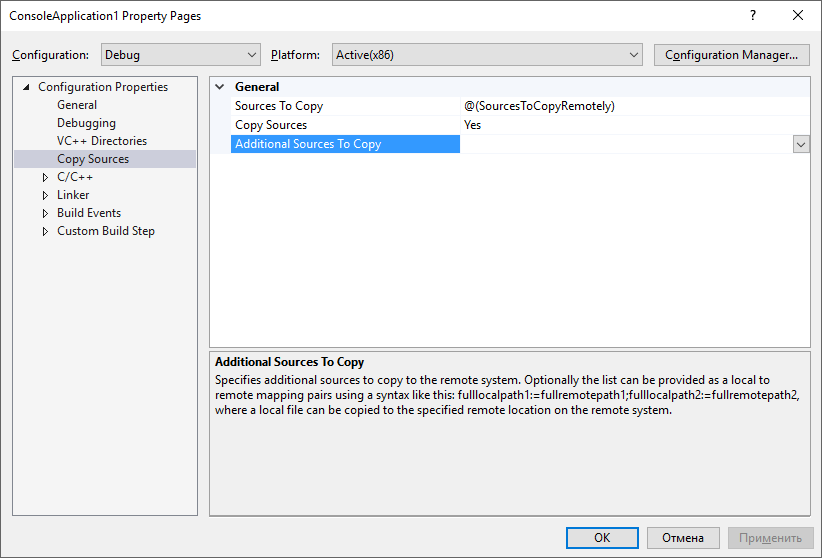Open the Configuration dropdown showing Debug
The height and width of the screenshot is (558, 822).
coord(180,55)
